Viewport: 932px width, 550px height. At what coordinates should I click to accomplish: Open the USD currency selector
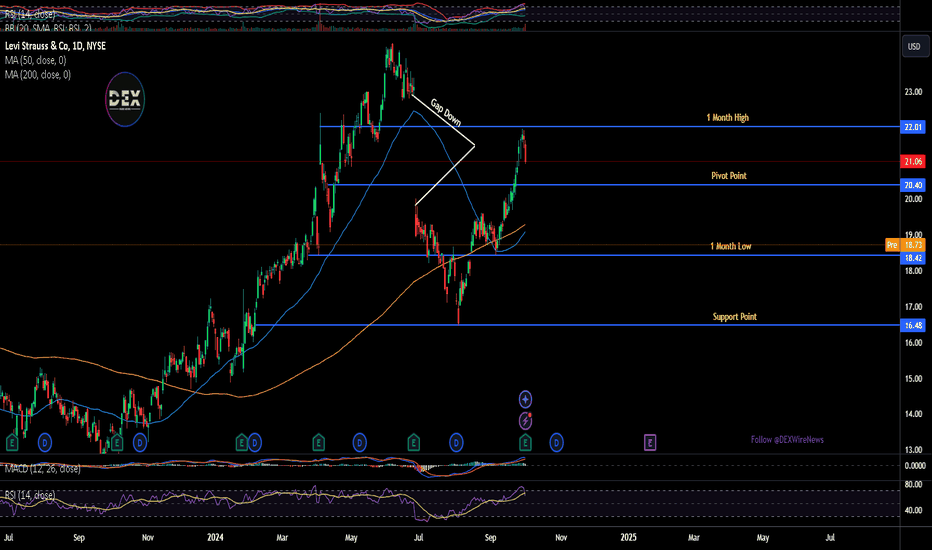(x=914, y=46)
